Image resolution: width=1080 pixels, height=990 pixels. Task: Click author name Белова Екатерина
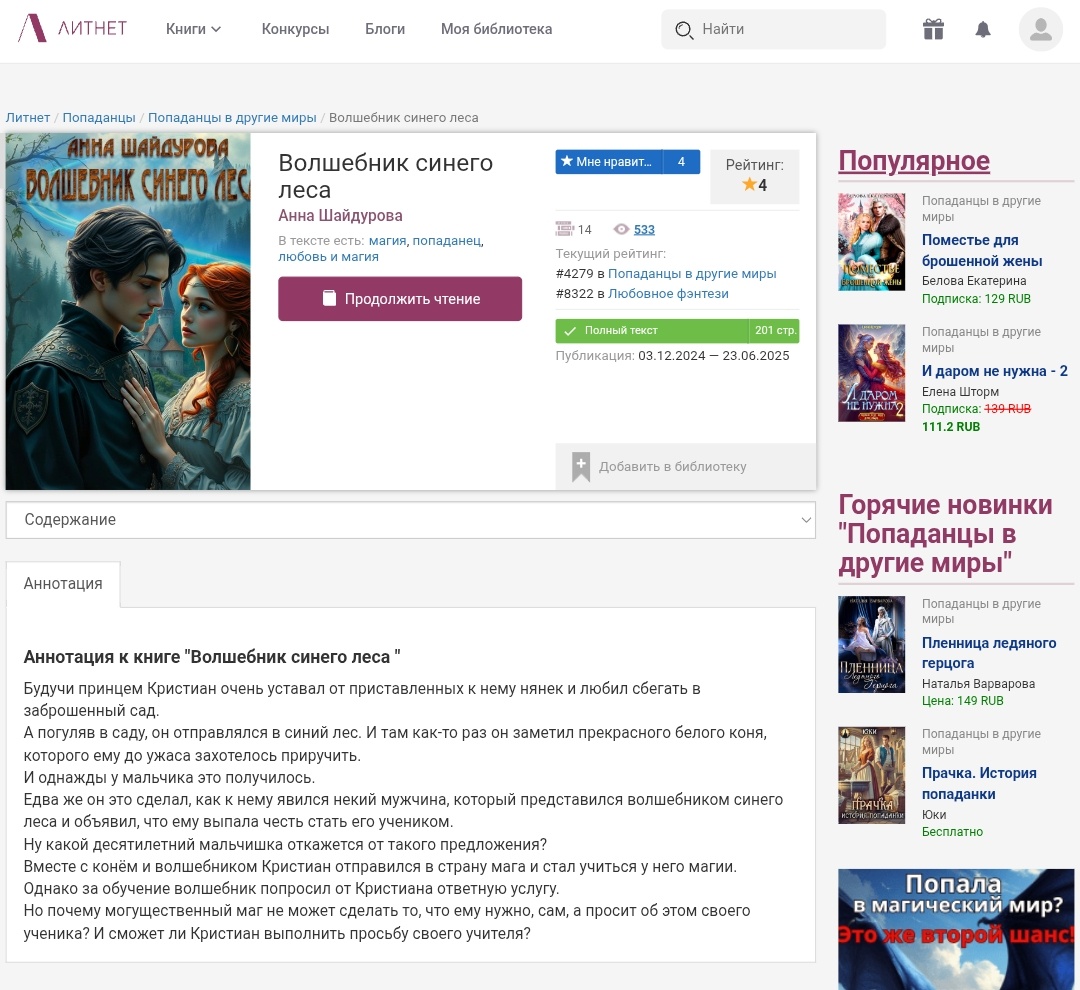974,281
